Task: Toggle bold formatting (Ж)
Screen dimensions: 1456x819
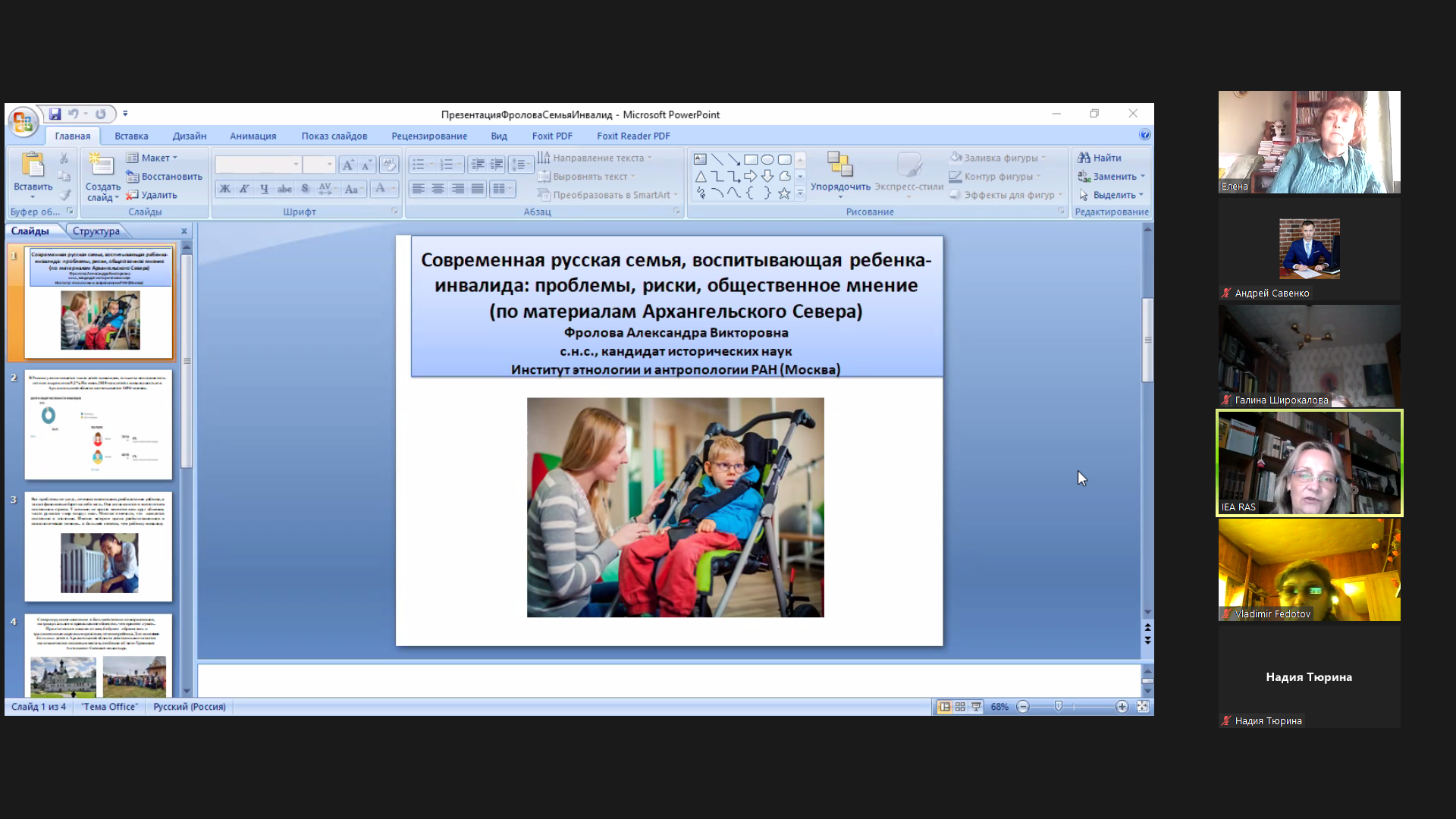Action: [225, 189]
